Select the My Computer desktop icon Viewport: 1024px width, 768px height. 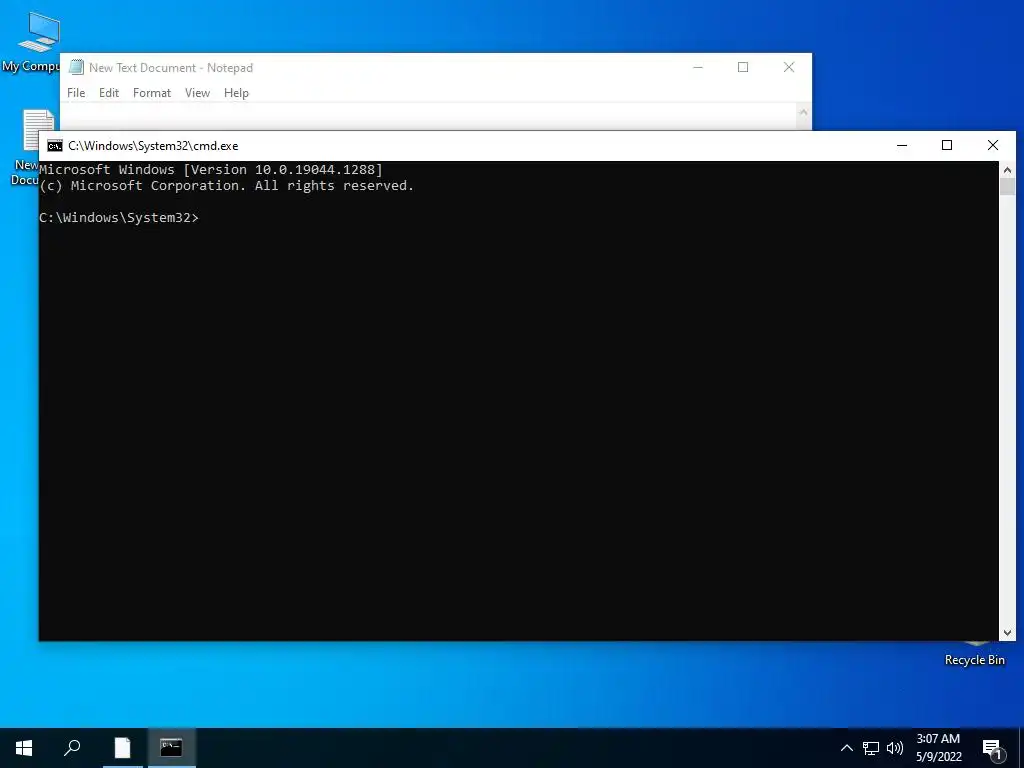pyautogui.click(x=33, y=40)
